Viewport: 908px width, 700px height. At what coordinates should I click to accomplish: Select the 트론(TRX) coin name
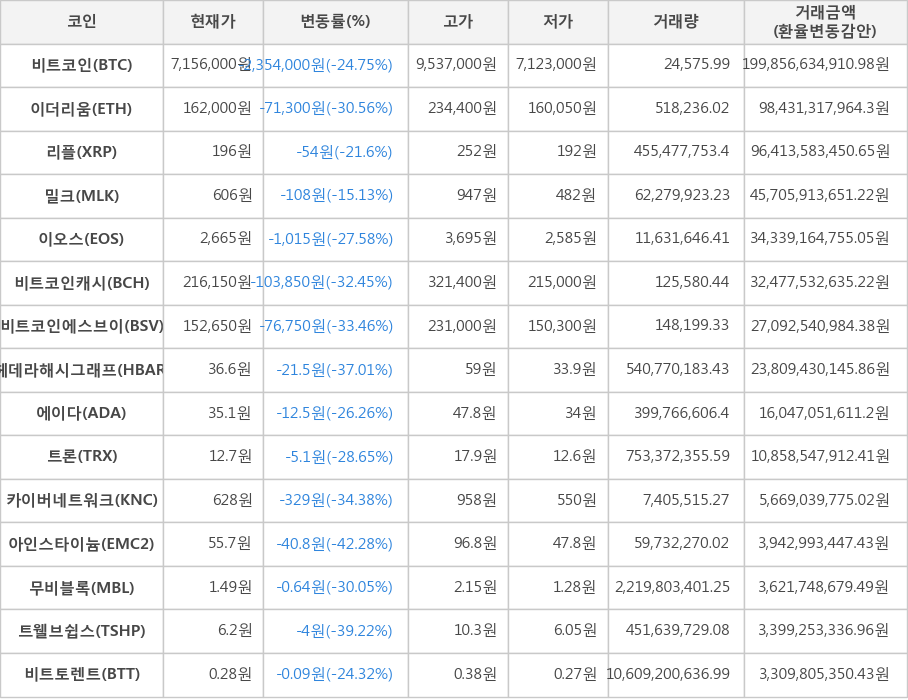[x=82, y=456]
